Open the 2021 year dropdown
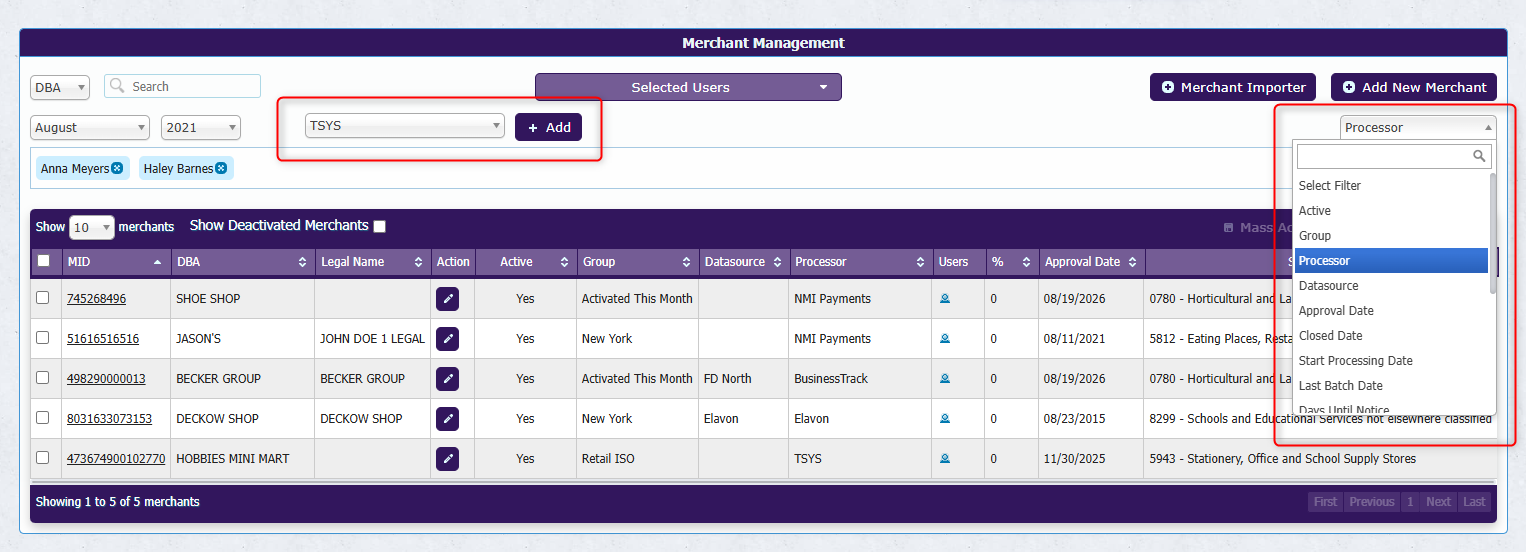1526x552 pixels. pyautogui.click(x=201, y=127)
